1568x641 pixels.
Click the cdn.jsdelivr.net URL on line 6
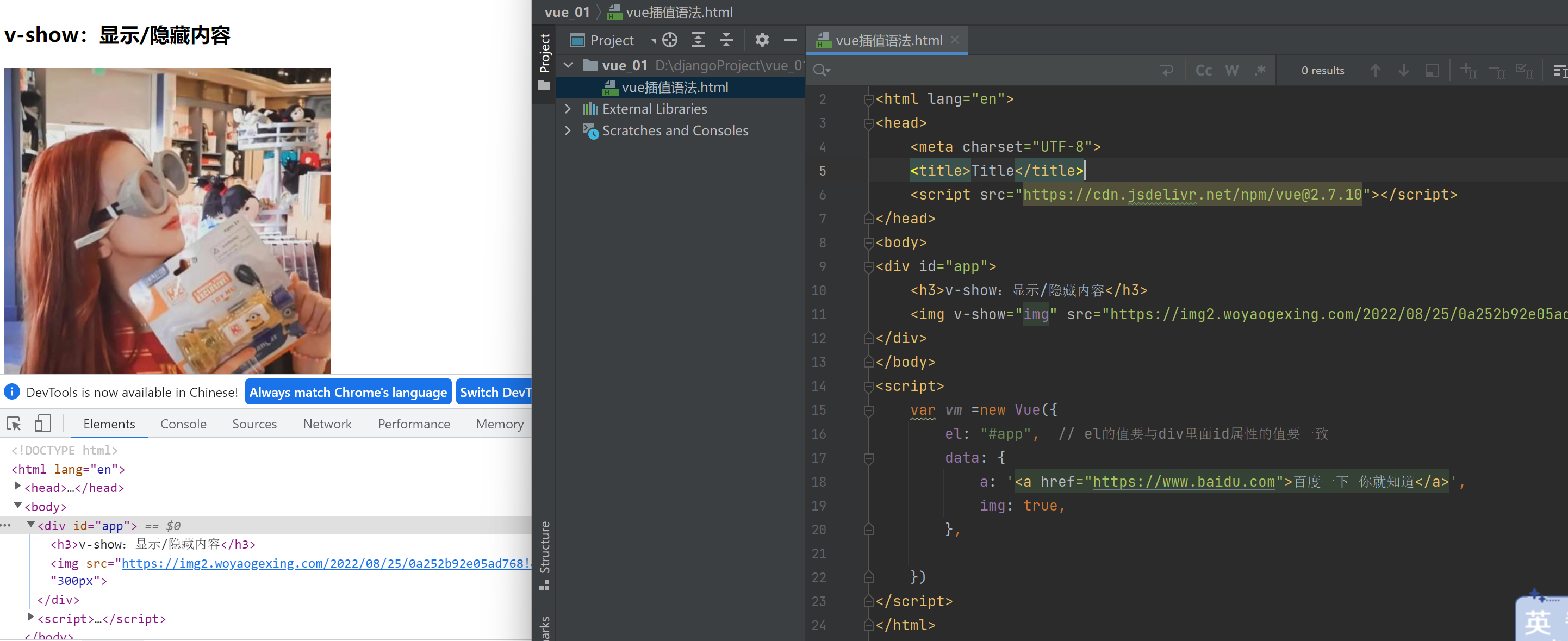click(x=1192, y=195)
